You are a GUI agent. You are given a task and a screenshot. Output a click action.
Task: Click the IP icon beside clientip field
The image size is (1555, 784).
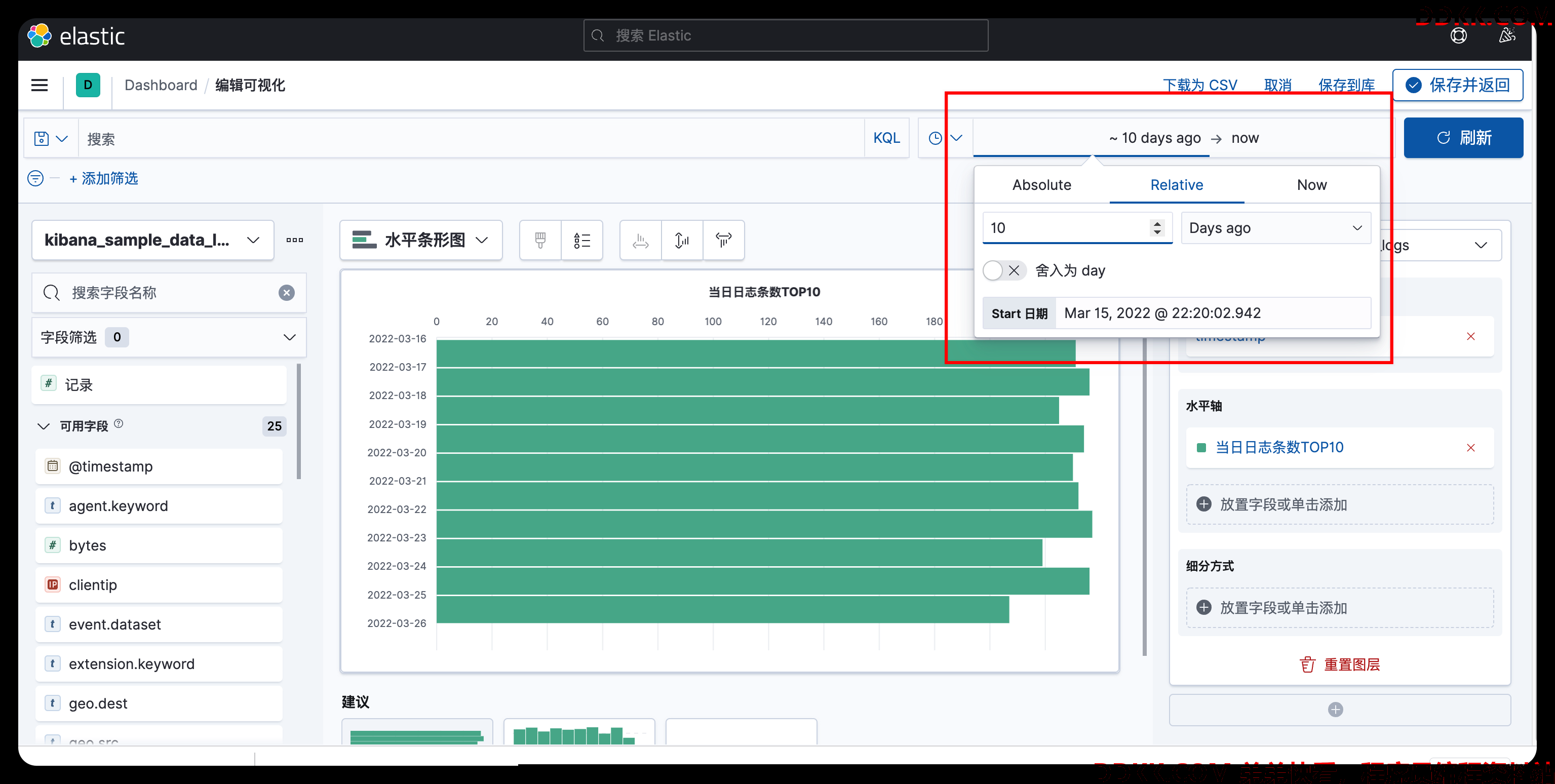coord(53,584)
